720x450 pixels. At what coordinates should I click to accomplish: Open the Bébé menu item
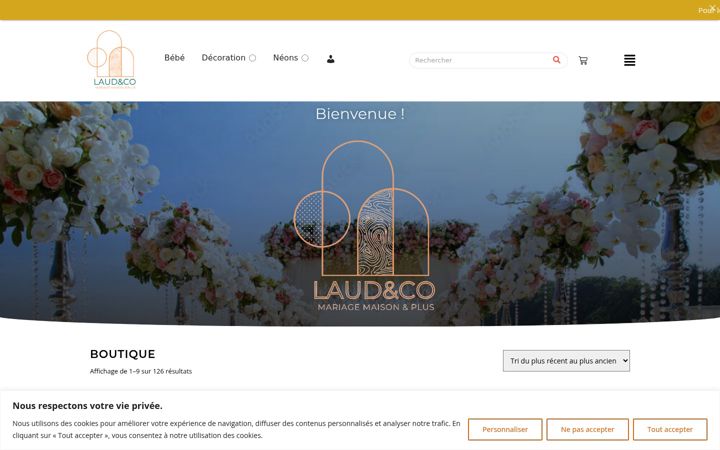click(x=174, y=58)
